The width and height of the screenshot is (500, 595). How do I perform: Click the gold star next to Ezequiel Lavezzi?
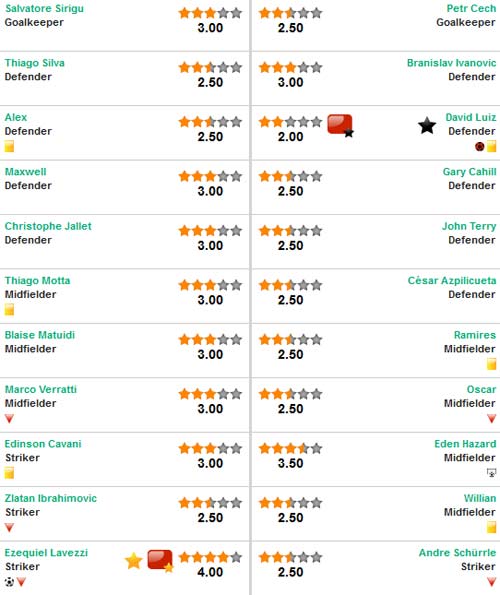click(x=134, y=561)
